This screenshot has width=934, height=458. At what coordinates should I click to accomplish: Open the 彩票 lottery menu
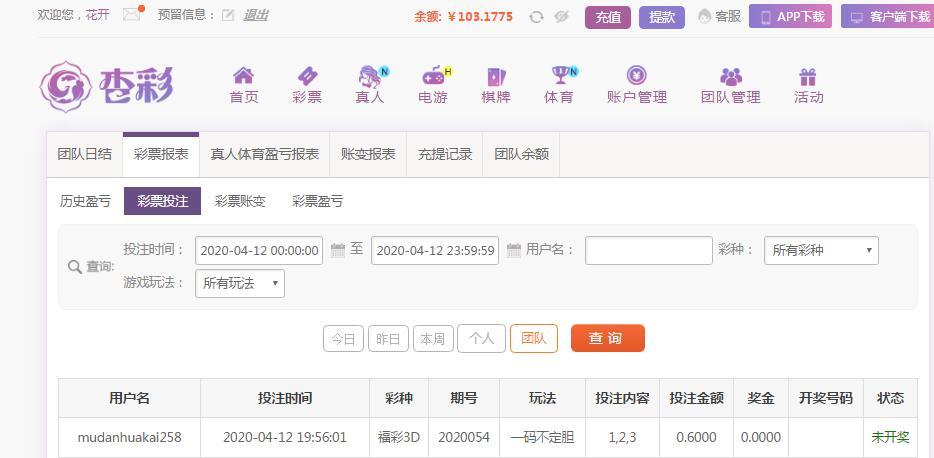point(307,86)
